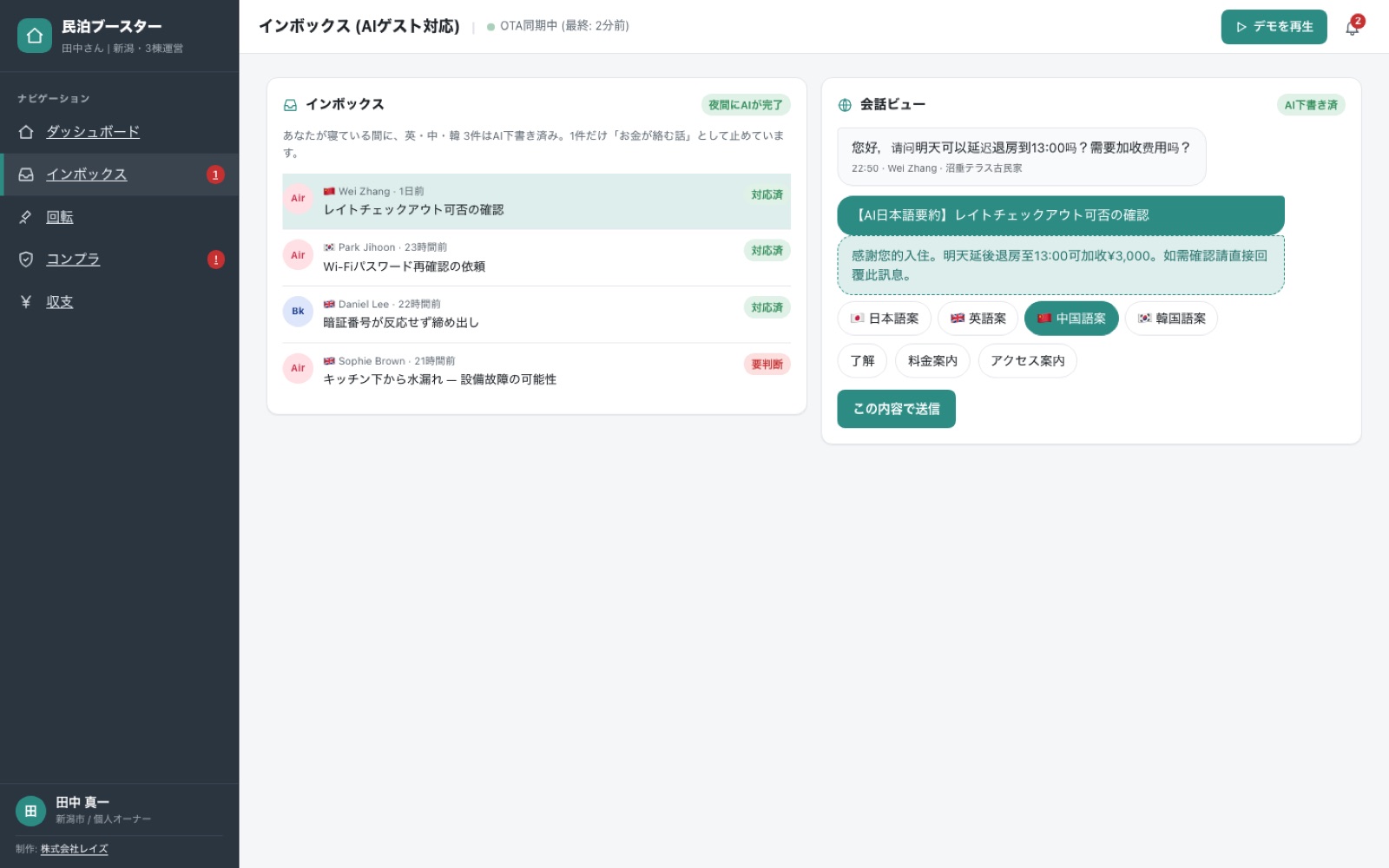Image resolution: width=1389 pixels, height=868 pixels.
Task: Click the red alert badge on コンプラ
Action: [x=216, y=260]
